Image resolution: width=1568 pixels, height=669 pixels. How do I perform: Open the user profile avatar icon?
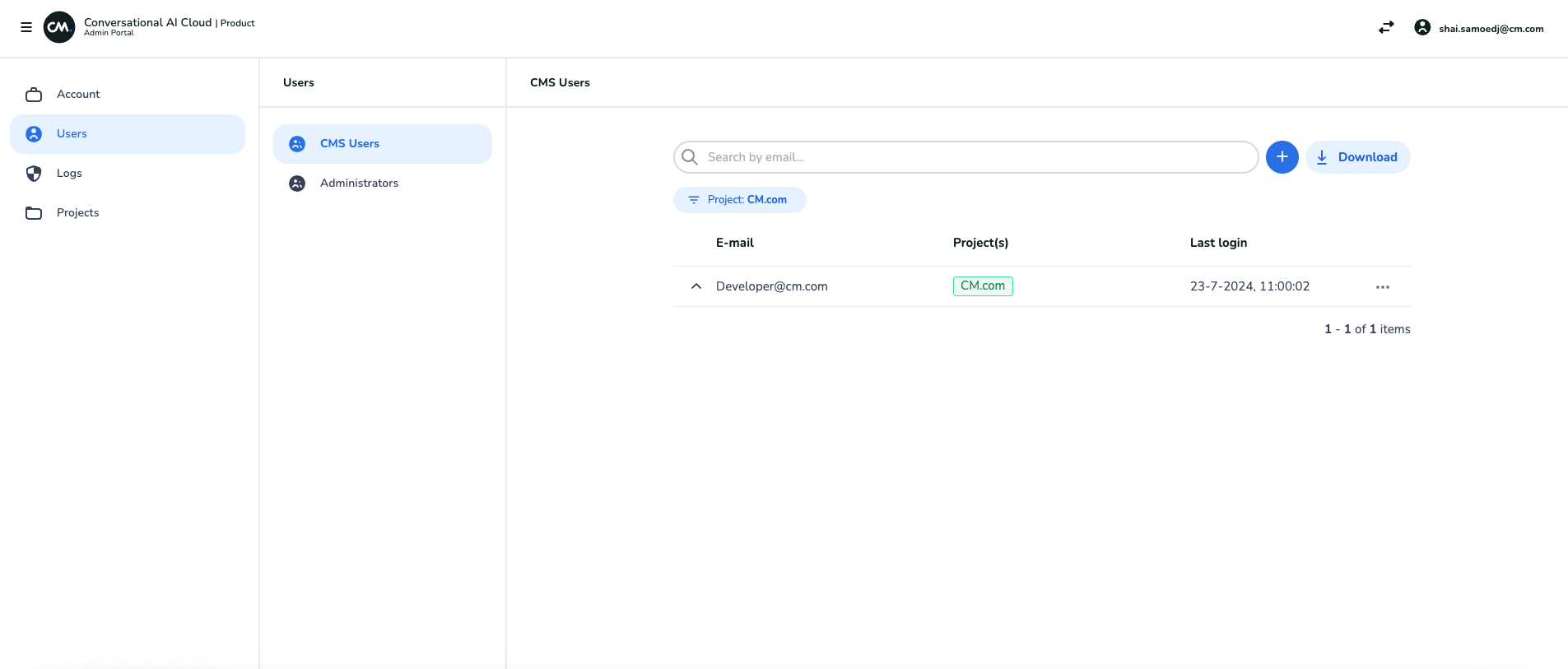click(1421, 27)
